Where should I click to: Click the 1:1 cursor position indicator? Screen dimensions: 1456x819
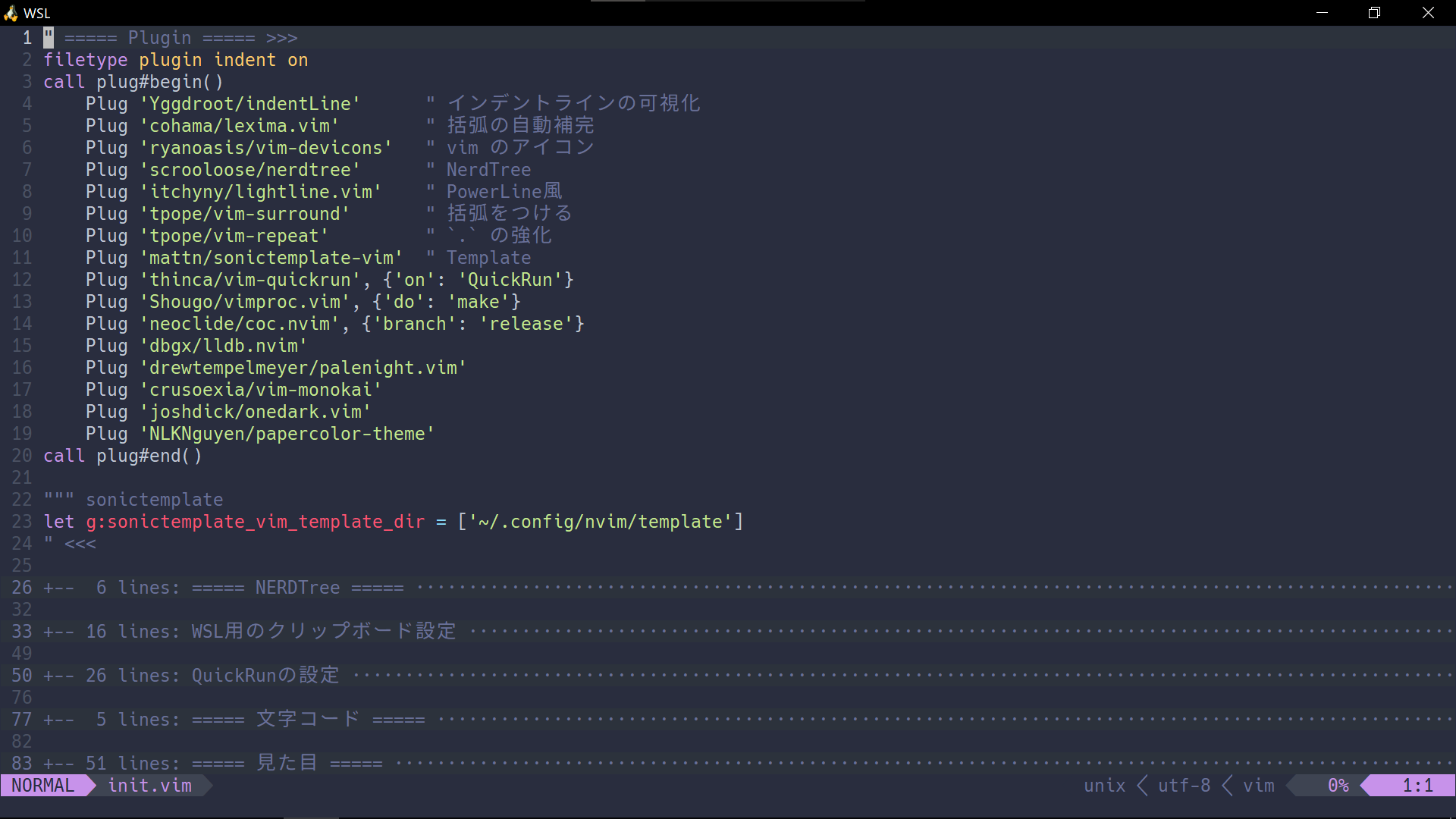tap(1417, 786)
